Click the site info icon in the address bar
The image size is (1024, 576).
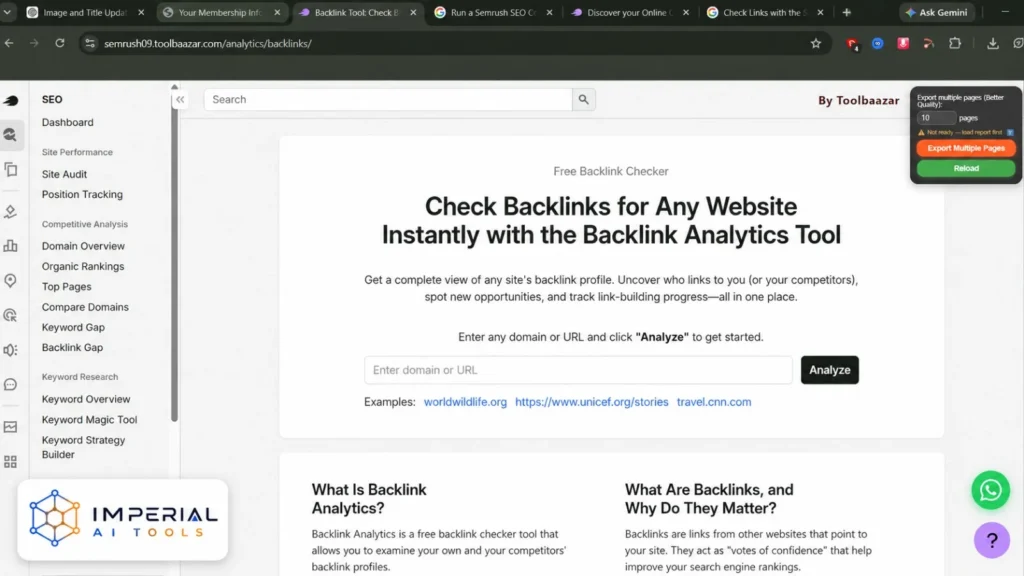tap(90, 43)
